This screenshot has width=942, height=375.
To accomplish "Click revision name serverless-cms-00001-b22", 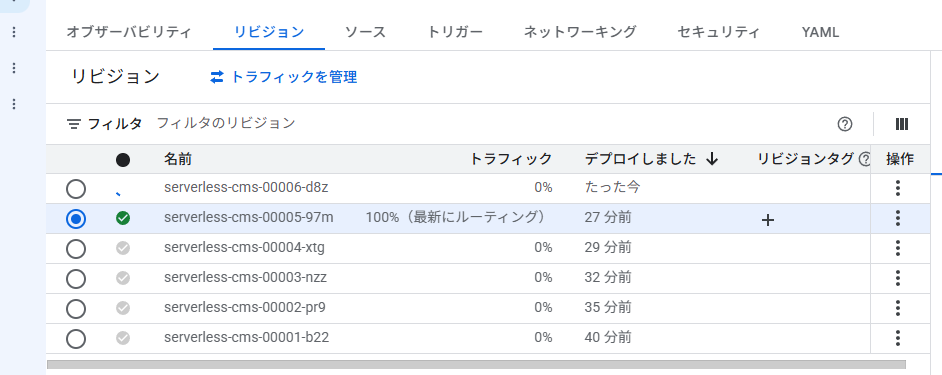I will tap(246, 337).
